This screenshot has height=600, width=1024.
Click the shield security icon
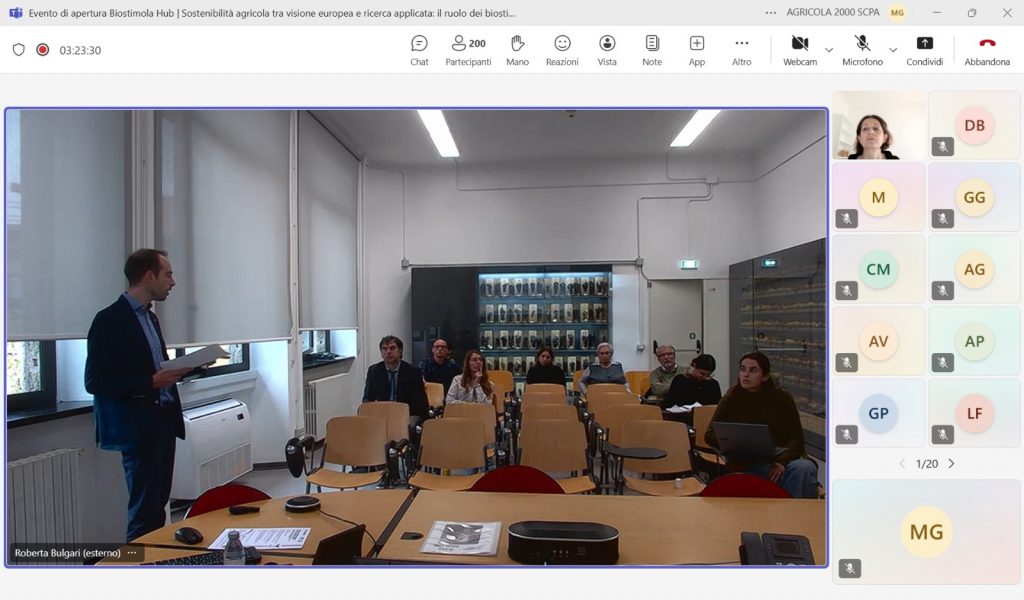tap(18, 50)
